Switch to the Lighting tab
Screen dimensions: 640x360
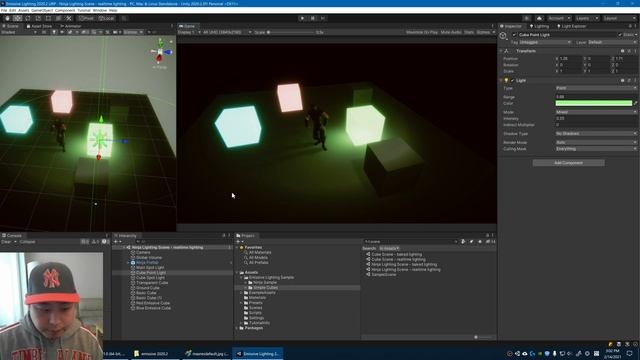(x=540, y=26)
